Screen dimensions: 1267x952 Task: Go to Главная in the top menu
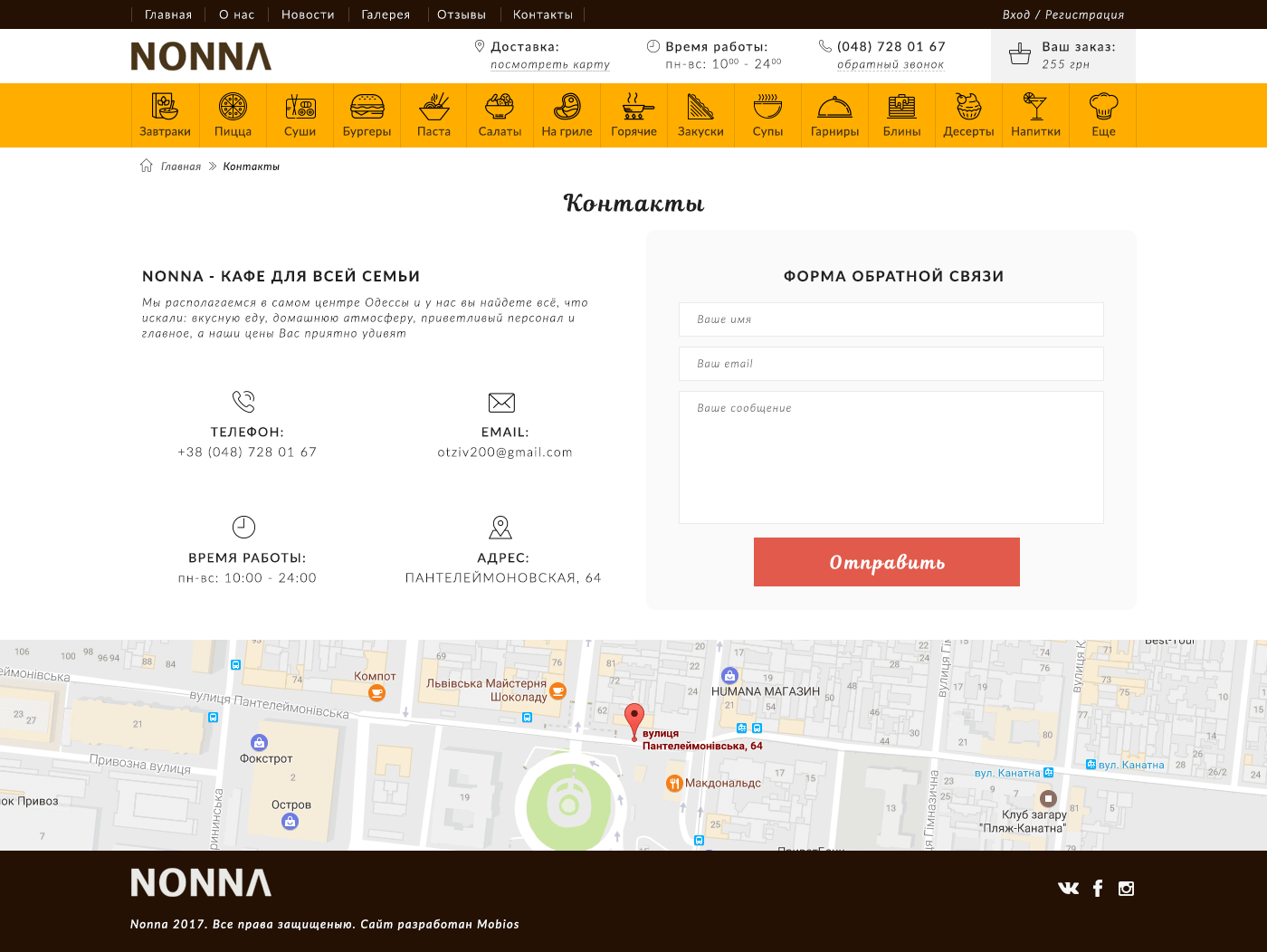pos(168,14)
